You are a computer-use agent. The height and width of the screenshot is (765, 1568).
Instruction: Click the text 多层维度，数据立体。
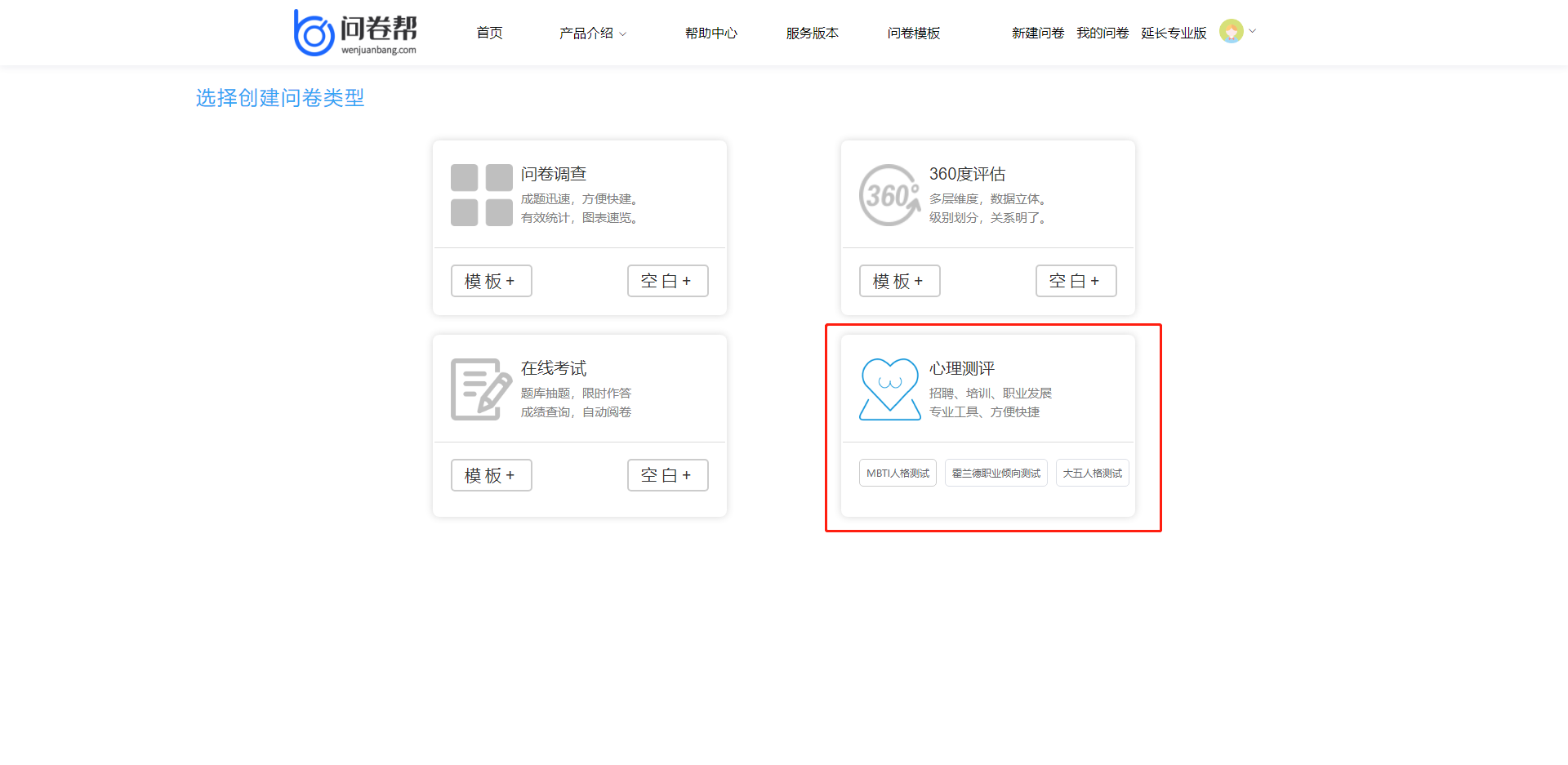click(990, 199)
